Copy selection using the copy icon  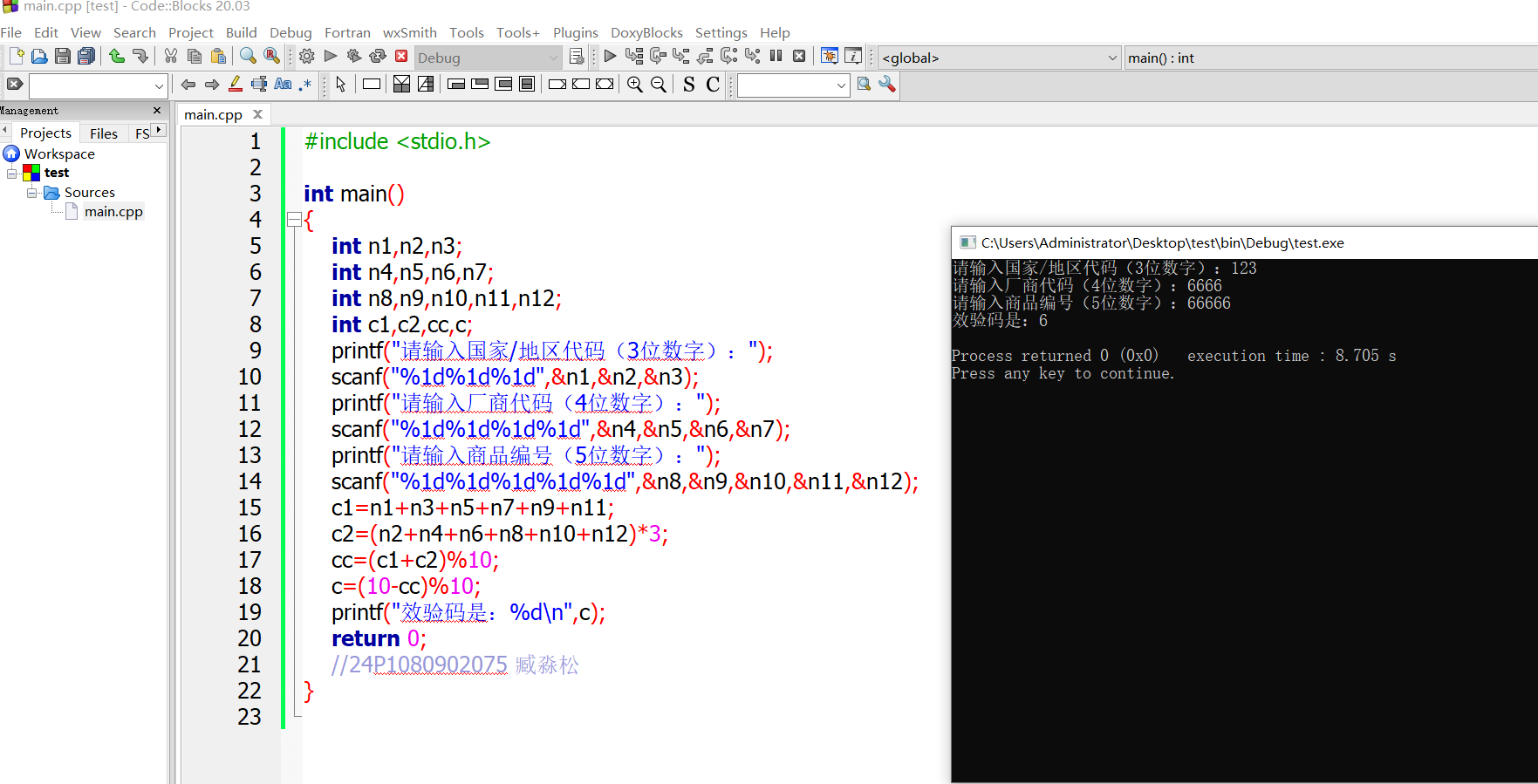(195, 57)
